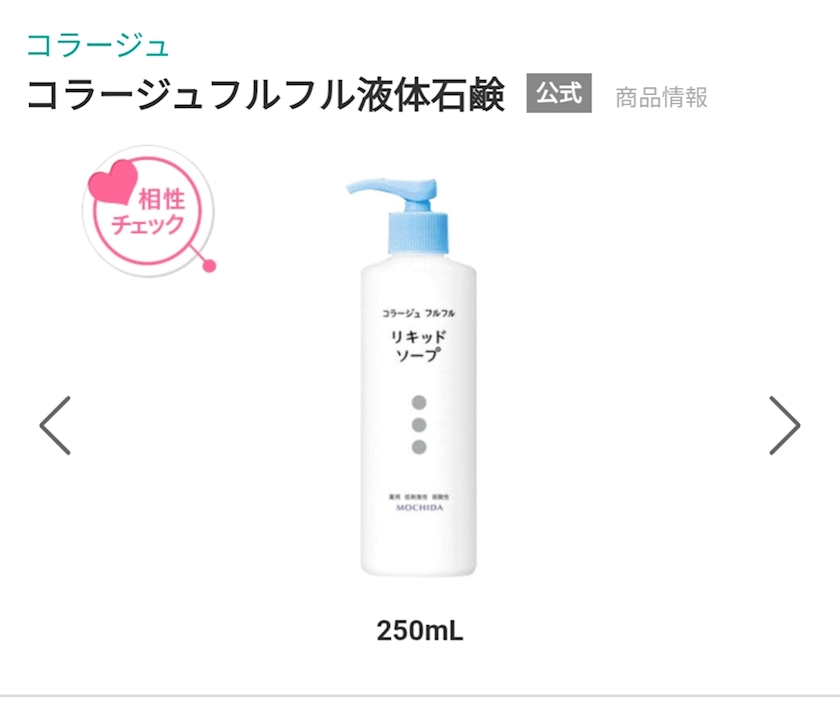The height and width of the screenshot is (710, 840).
Task: Show the next product image with right chevron
Action: (784, 425)
